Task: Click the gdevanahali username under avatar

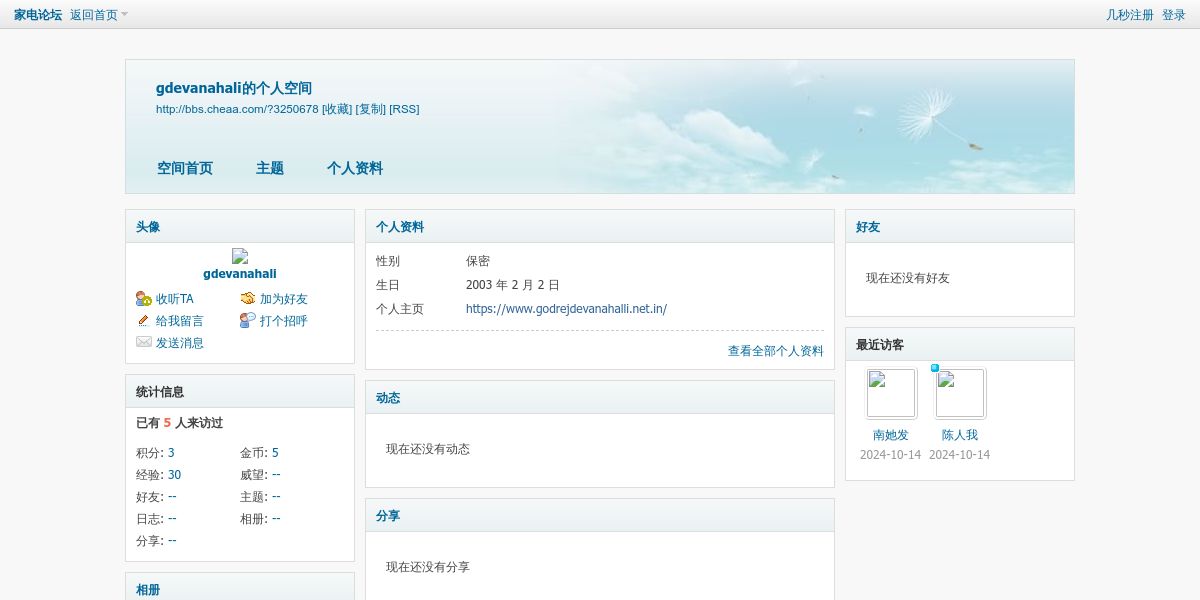Action: [240, 274]
